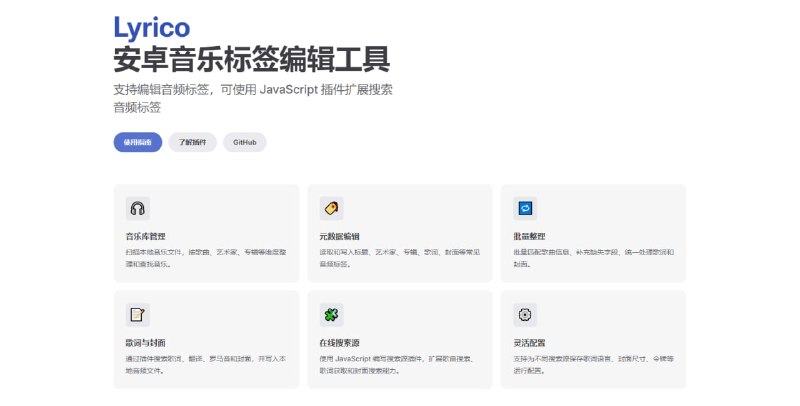The height and width of the screenshot is (406, 800).
Task: Open the blue 使用指南 guide button
Action: click(x=138, y=142)
